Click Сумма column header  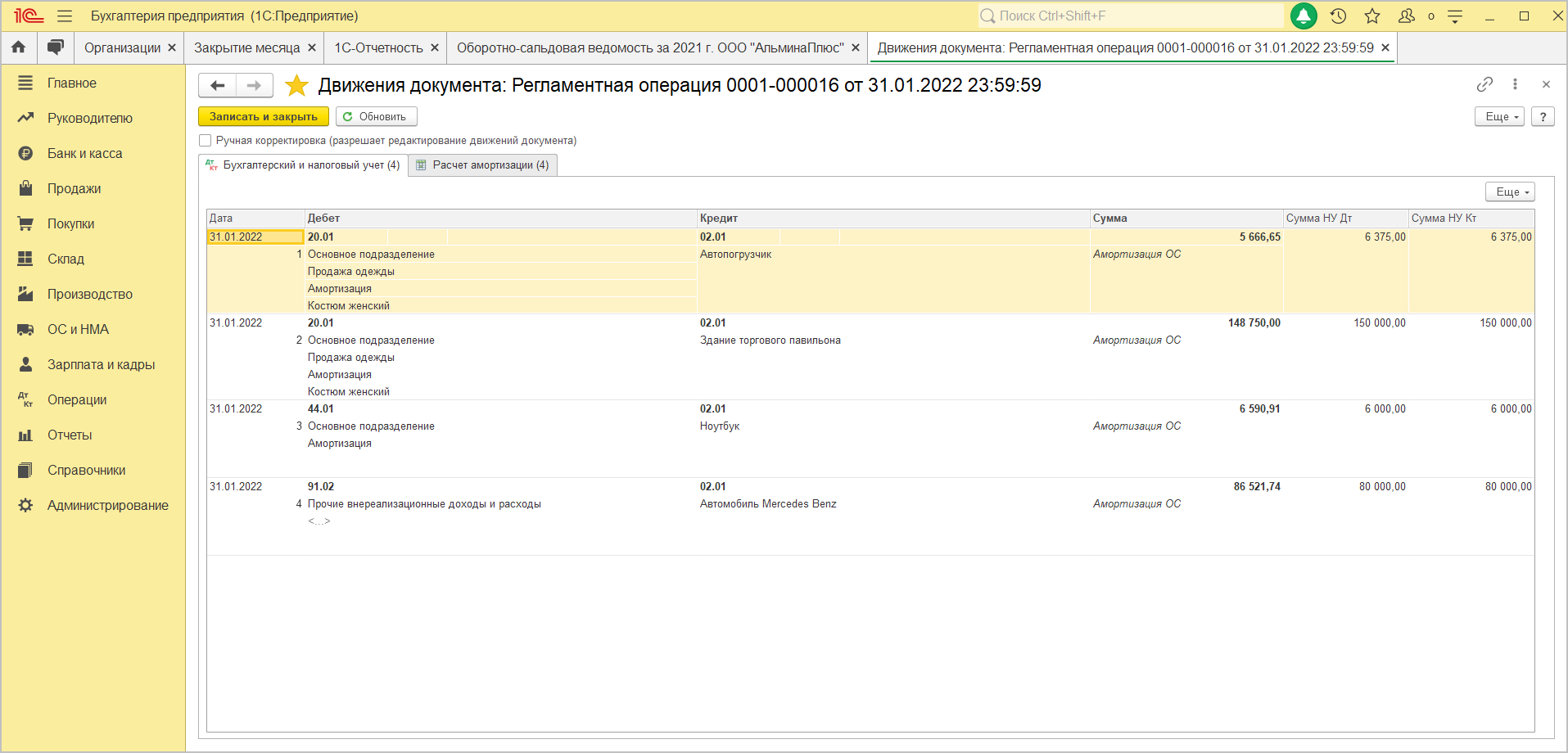(1186, 219)
